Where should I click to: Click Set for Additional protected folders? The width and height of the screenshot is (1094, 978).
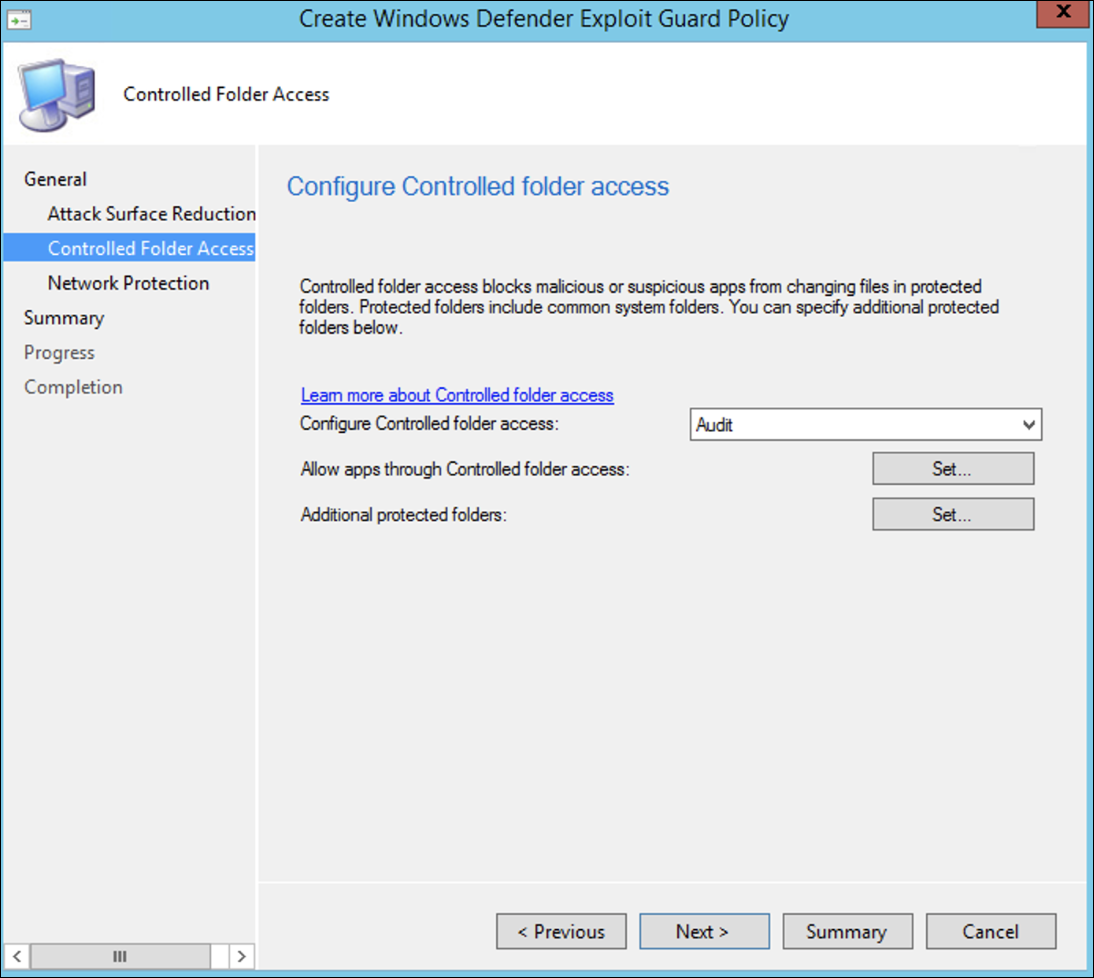click(953, 514)
